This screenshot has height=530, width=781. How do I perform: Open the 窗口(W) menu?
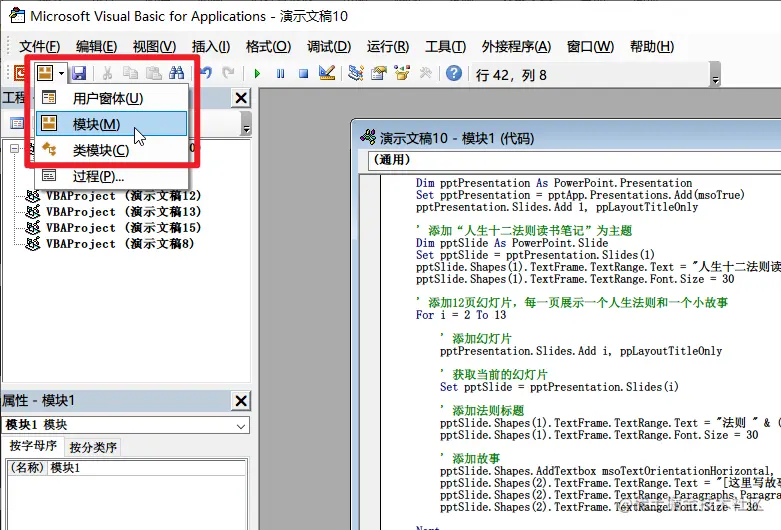click(590, 46)
